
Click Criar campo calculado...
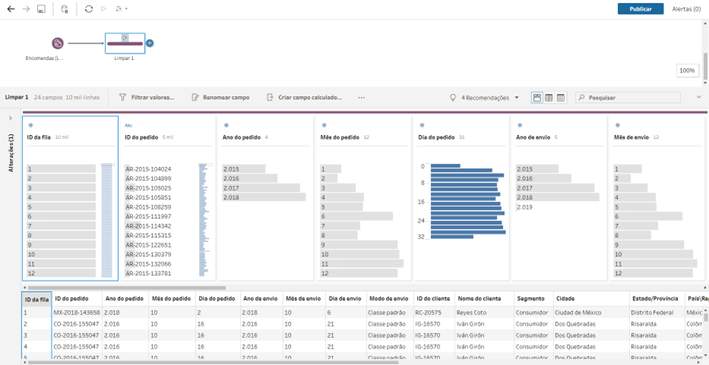point(304,97)
